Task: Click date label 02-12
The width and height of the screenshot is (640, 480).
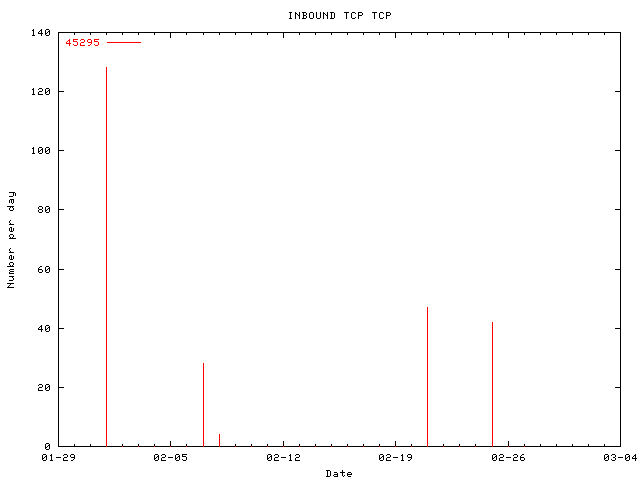Action: [x=283, y=458]
